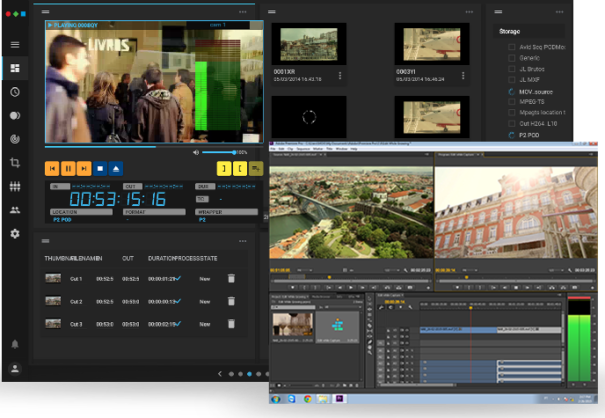The image size is (605, 418).
Task: Pause playback with the orange pause button
Action: pos(68,169)
